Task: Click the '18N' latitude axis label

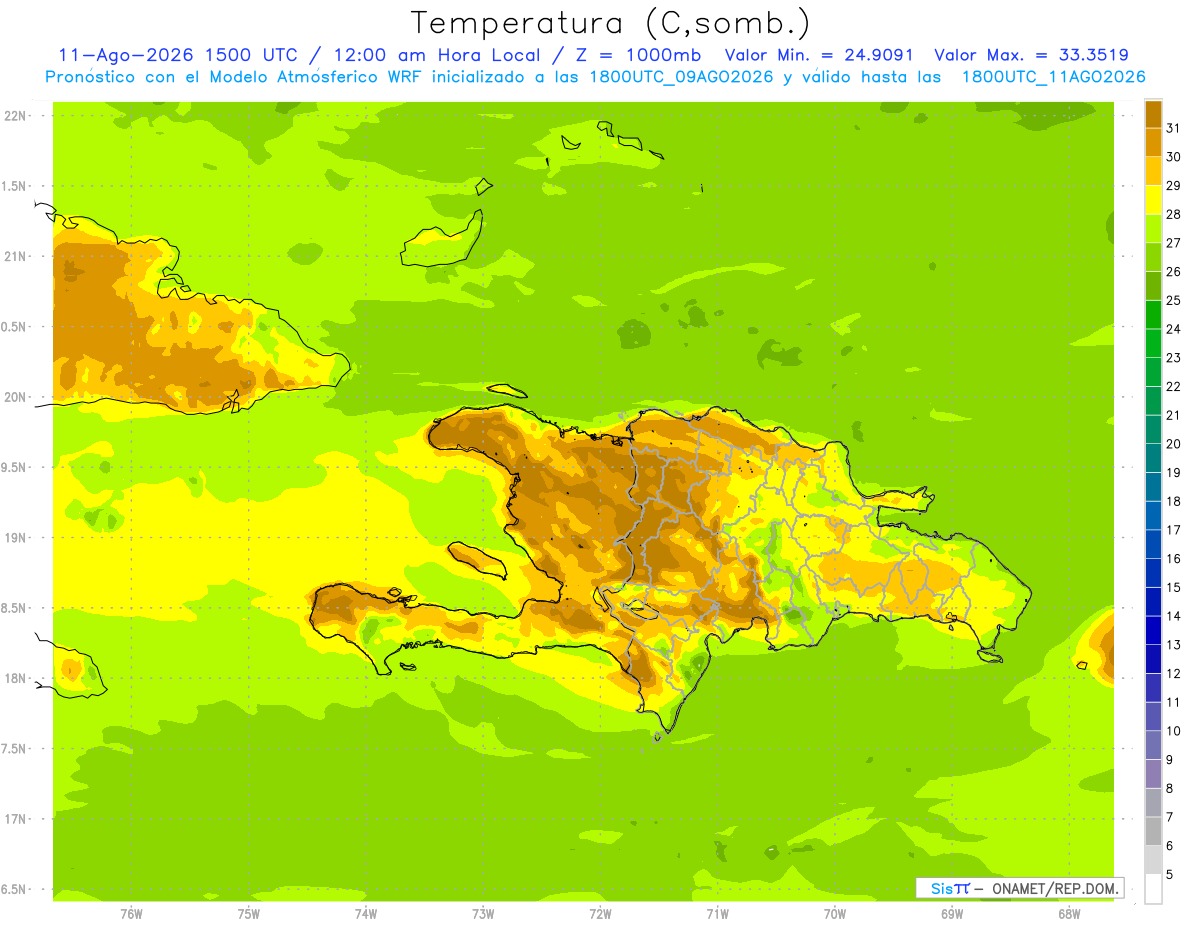Action: tap(15, 678)
